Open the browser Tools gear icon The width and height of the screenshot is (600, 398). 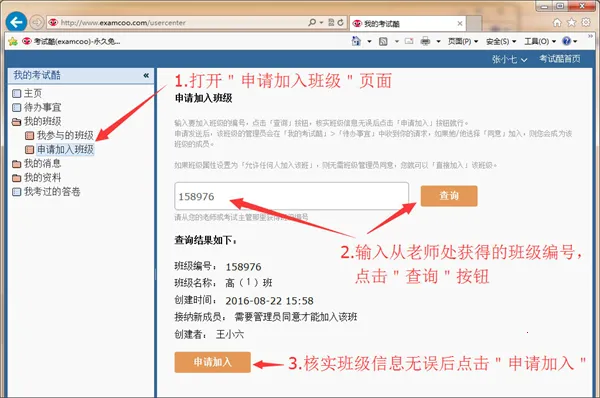point(586,23)
